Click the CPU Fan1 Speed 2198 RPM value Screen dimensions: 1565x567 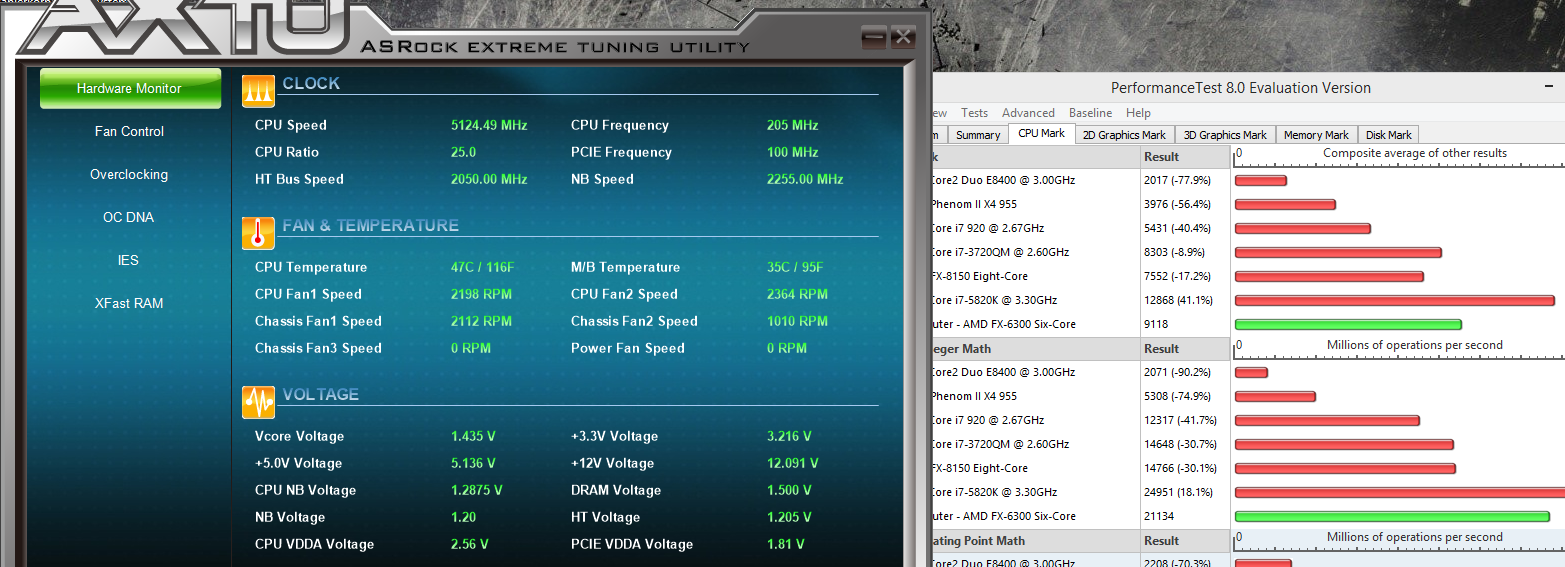(481, 294)
